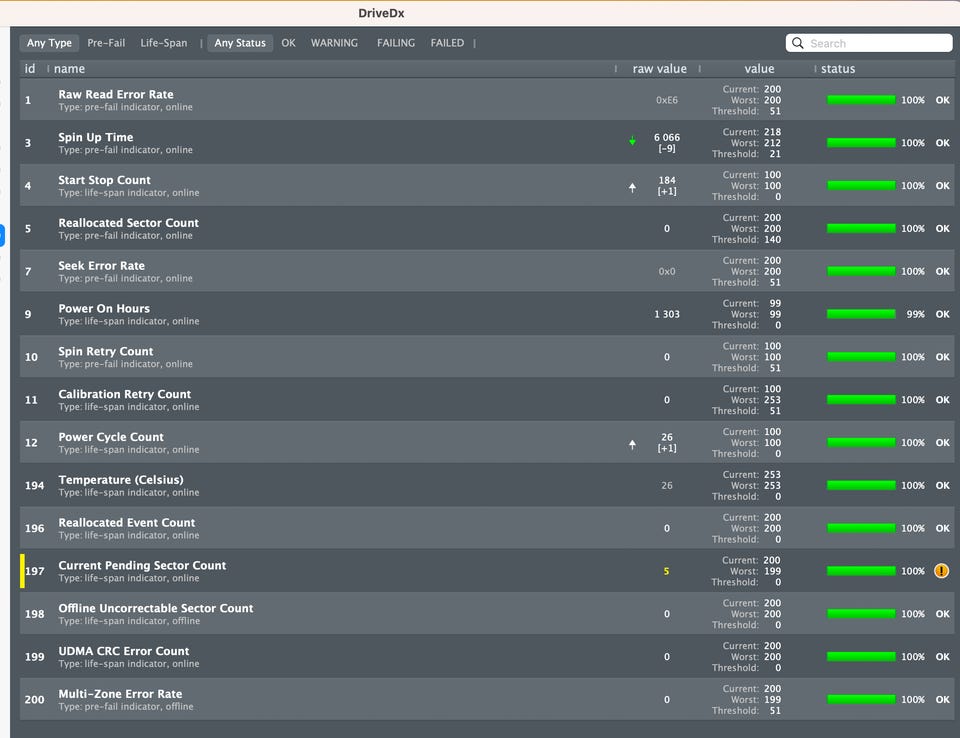Click the Raw Read Error Rate health bar
This screenshot has width=960, height=738.
pos(861,100)
